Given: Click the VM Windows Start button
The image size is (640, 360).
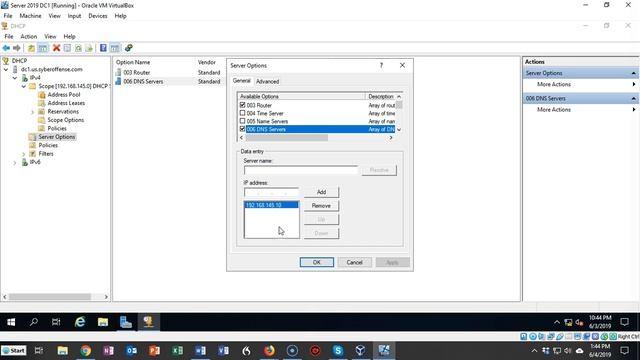Looking at the screenshot, I should pyautogui.click(x=11, y=322).
